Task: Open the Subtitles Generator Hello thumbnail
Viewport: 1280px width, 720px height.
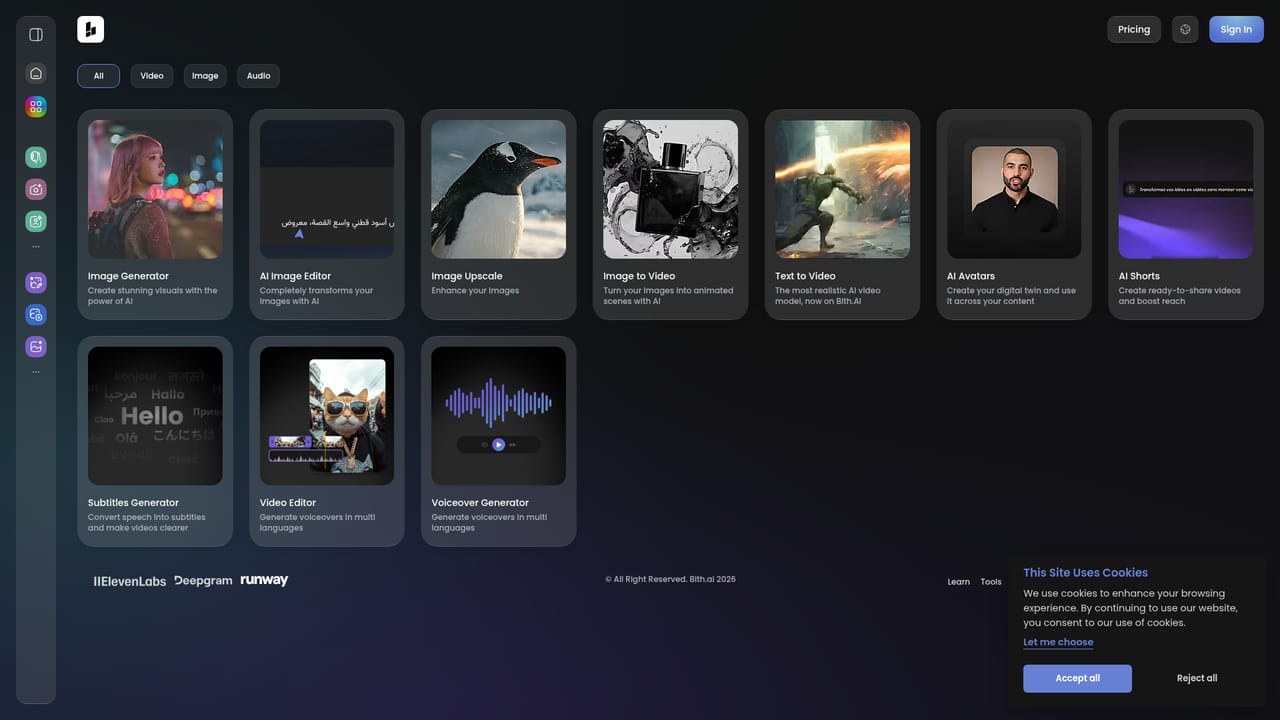Action: tap(155, 416)
